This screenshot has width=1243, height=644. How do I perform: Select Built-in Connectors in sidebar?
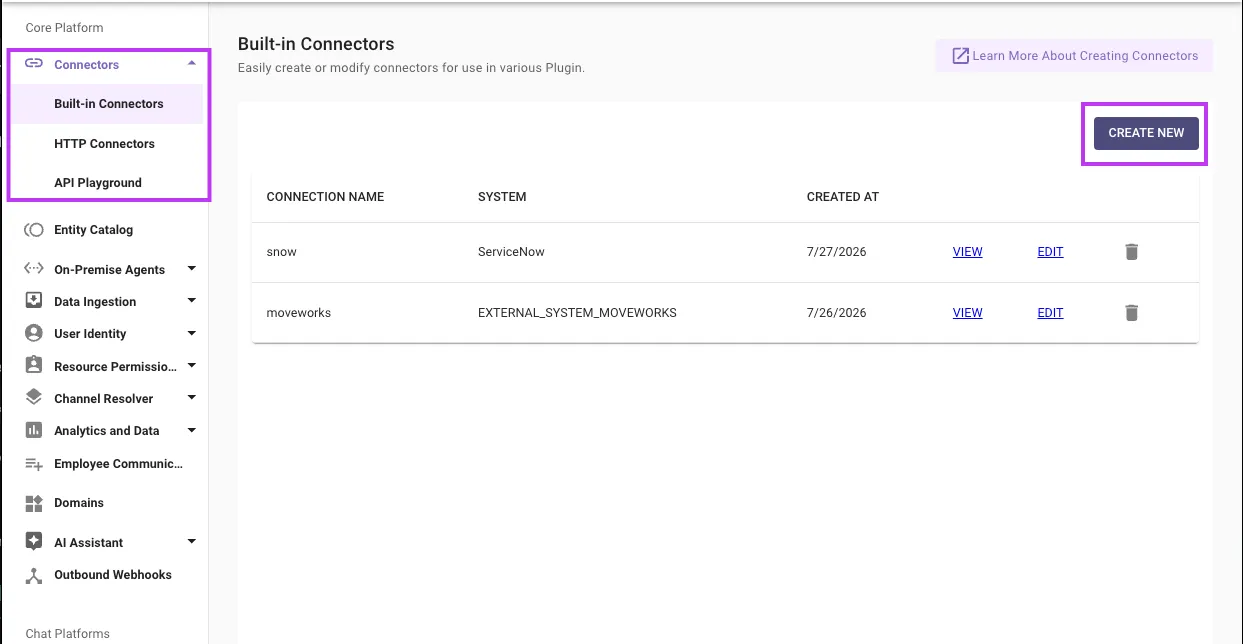point(108,104)
